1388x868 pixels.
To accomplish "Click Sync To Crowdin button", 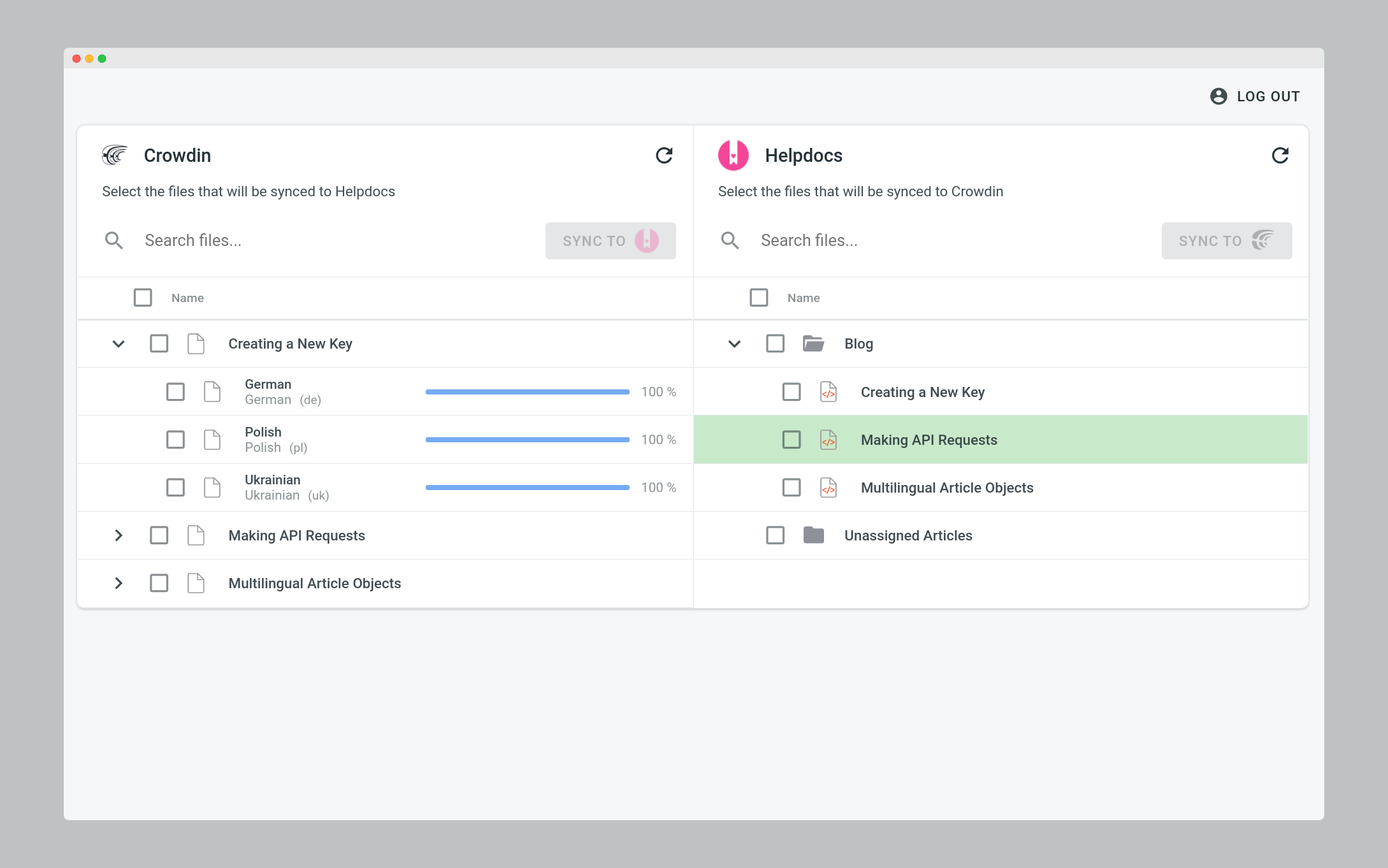I will tap(1227, 241).
